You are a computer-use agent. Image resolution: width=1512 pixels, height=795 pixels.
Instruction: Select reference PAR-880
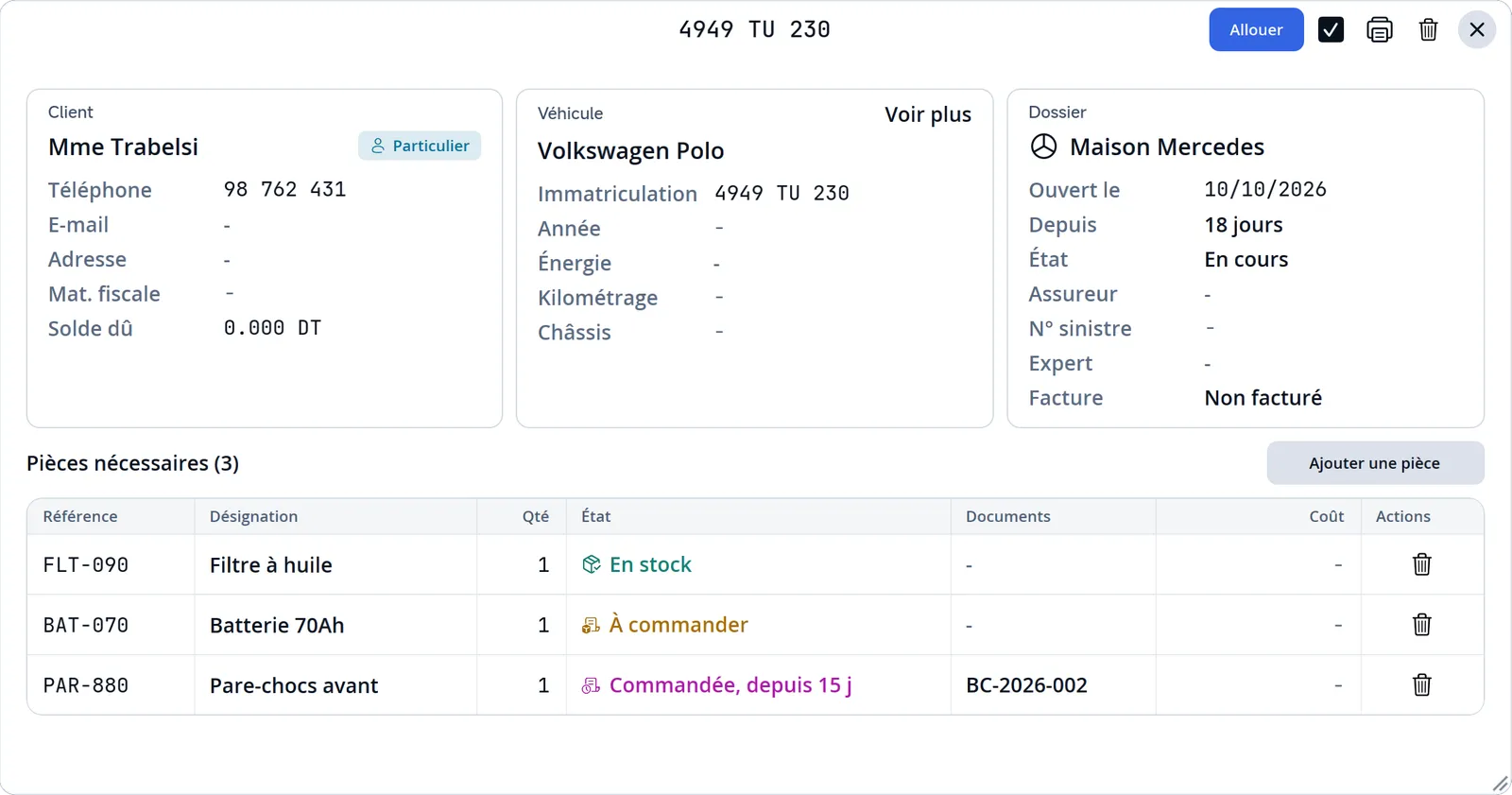86,685
